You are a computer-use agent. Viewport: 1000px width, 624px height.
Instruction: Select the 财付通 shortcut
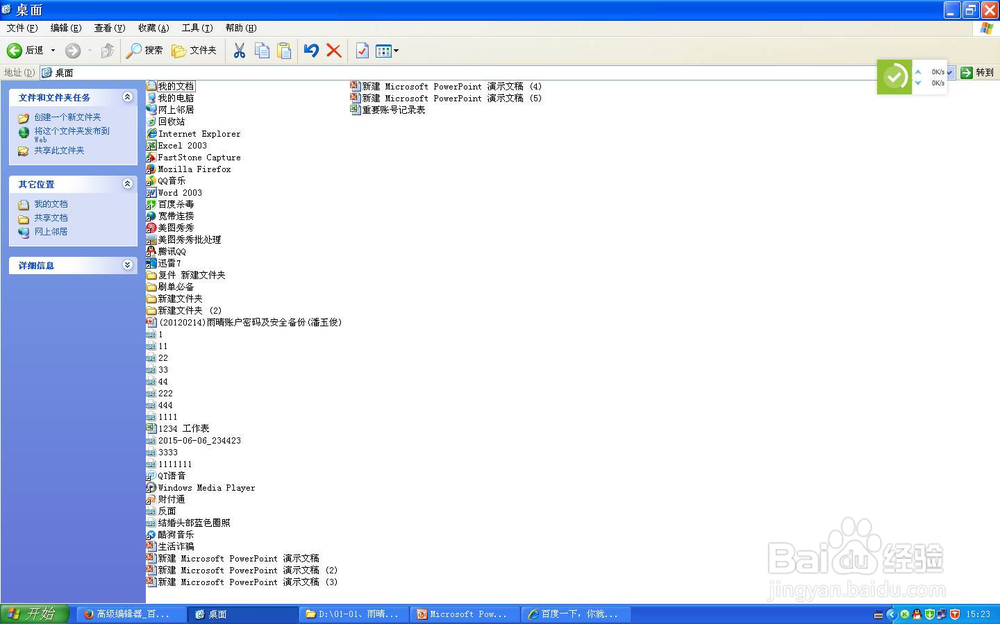tap(166, 500)
